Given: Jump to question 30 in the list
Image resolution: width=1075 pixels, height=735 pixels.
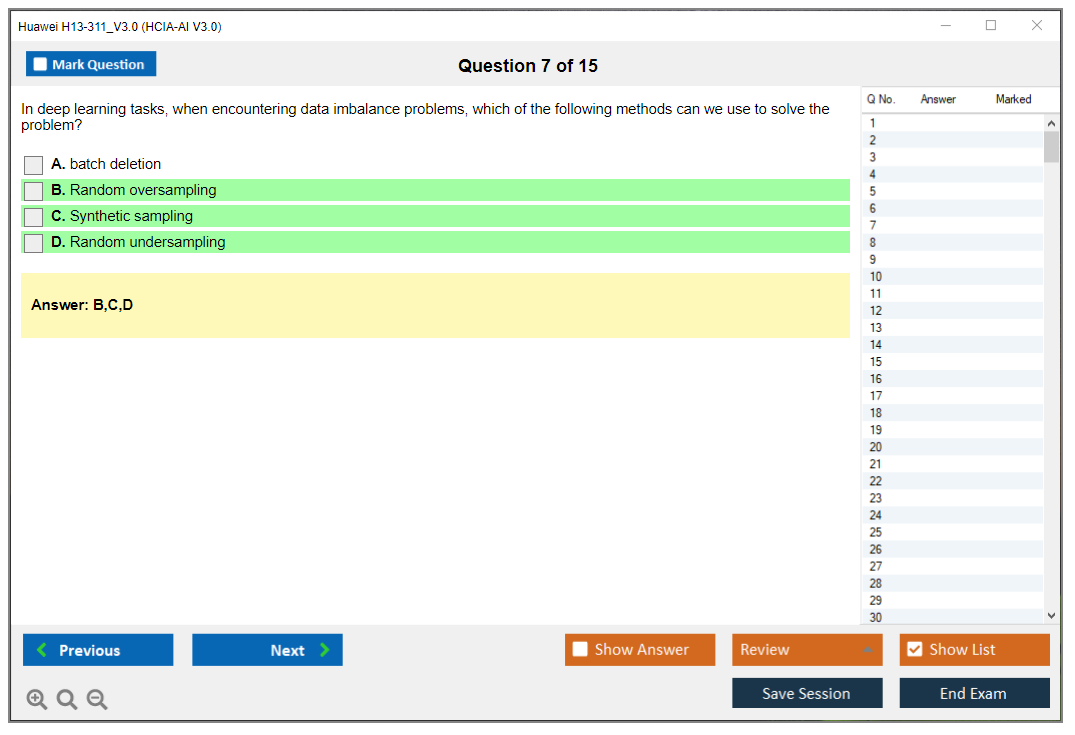Looking at the screenshot, I should 876,617.
